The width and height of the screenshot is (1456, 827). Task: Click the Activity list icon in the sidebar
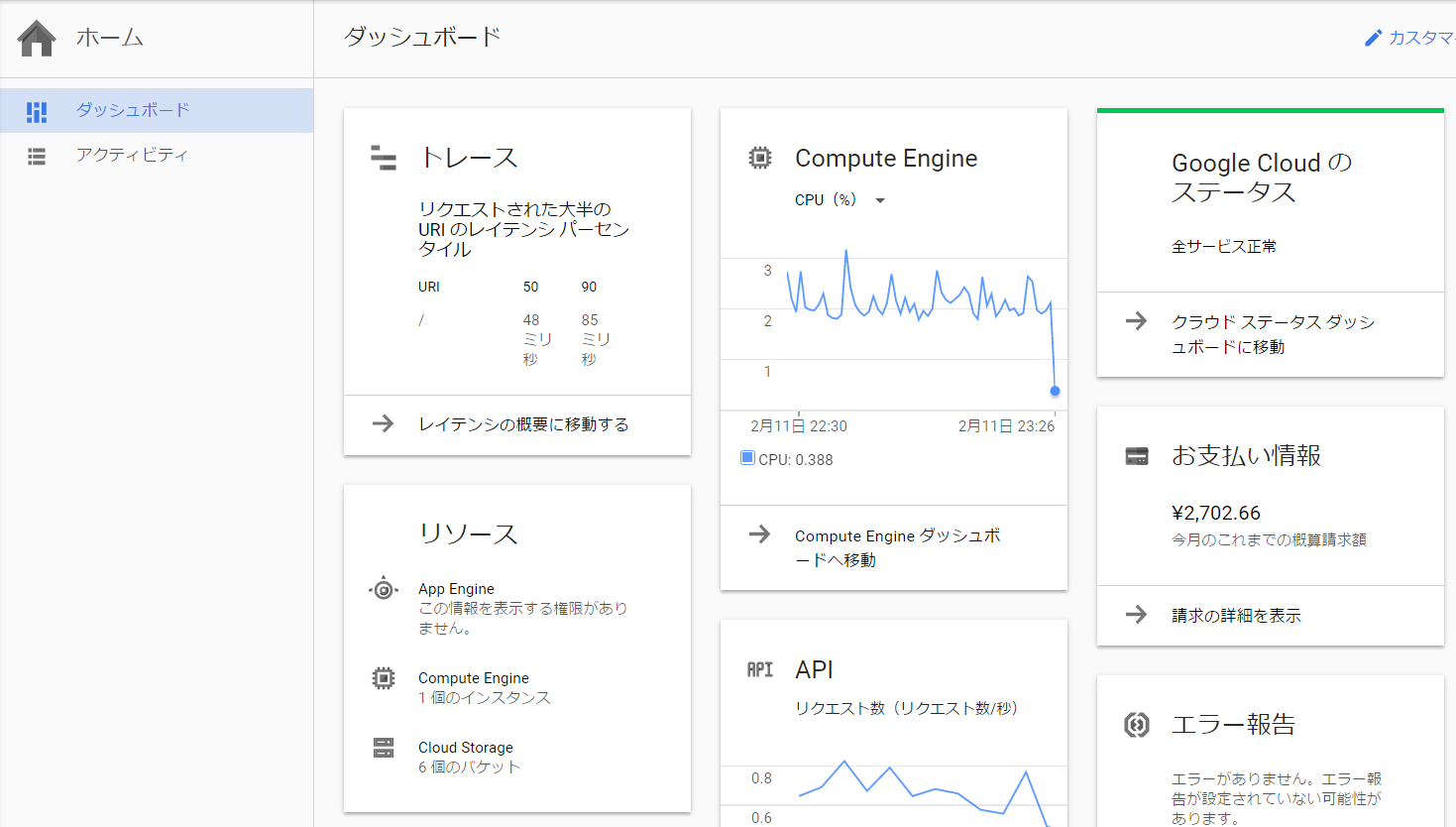[37, 156]
